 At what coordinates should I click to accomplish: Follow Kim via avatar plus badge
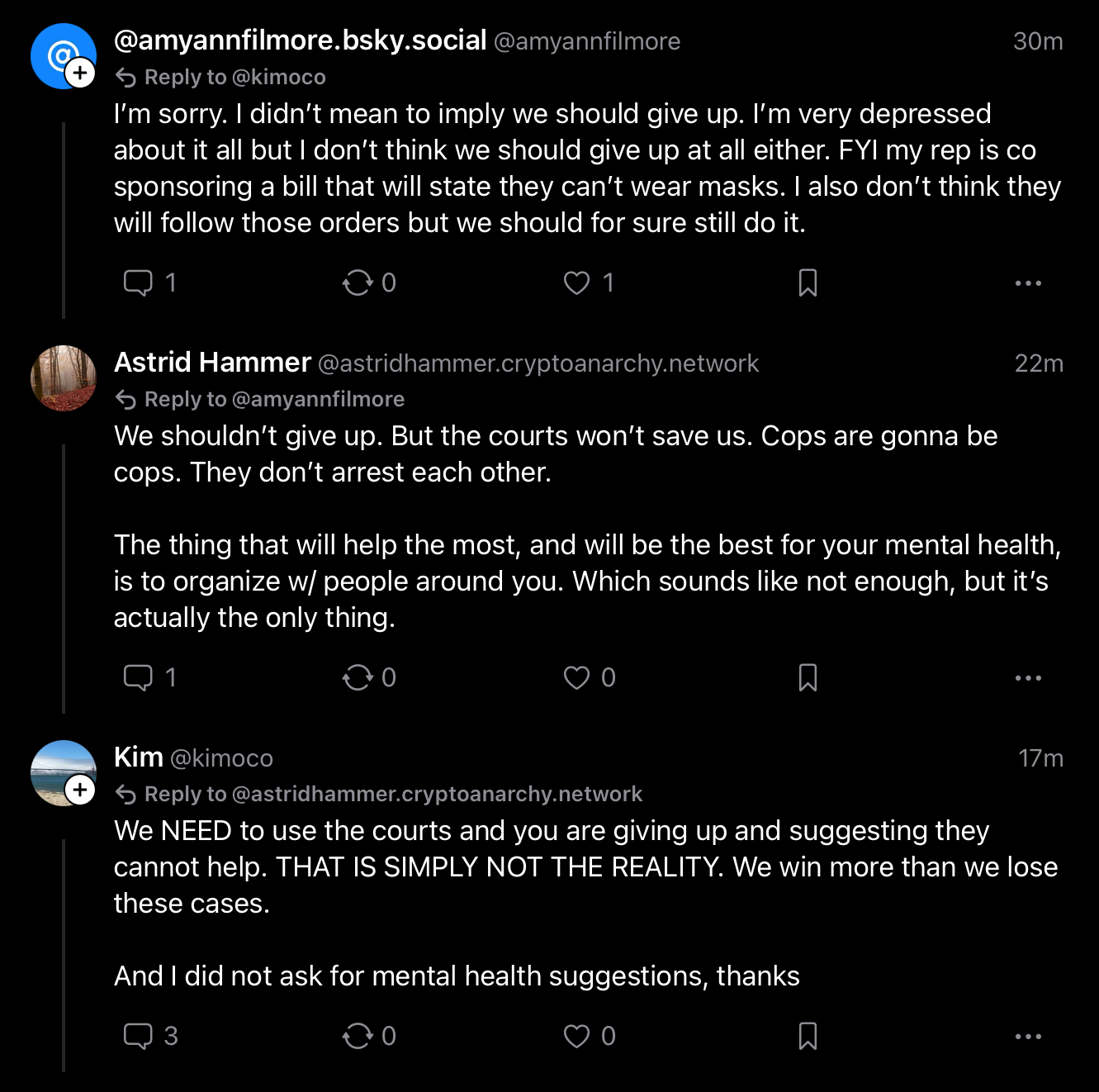[x=80, y=790]
